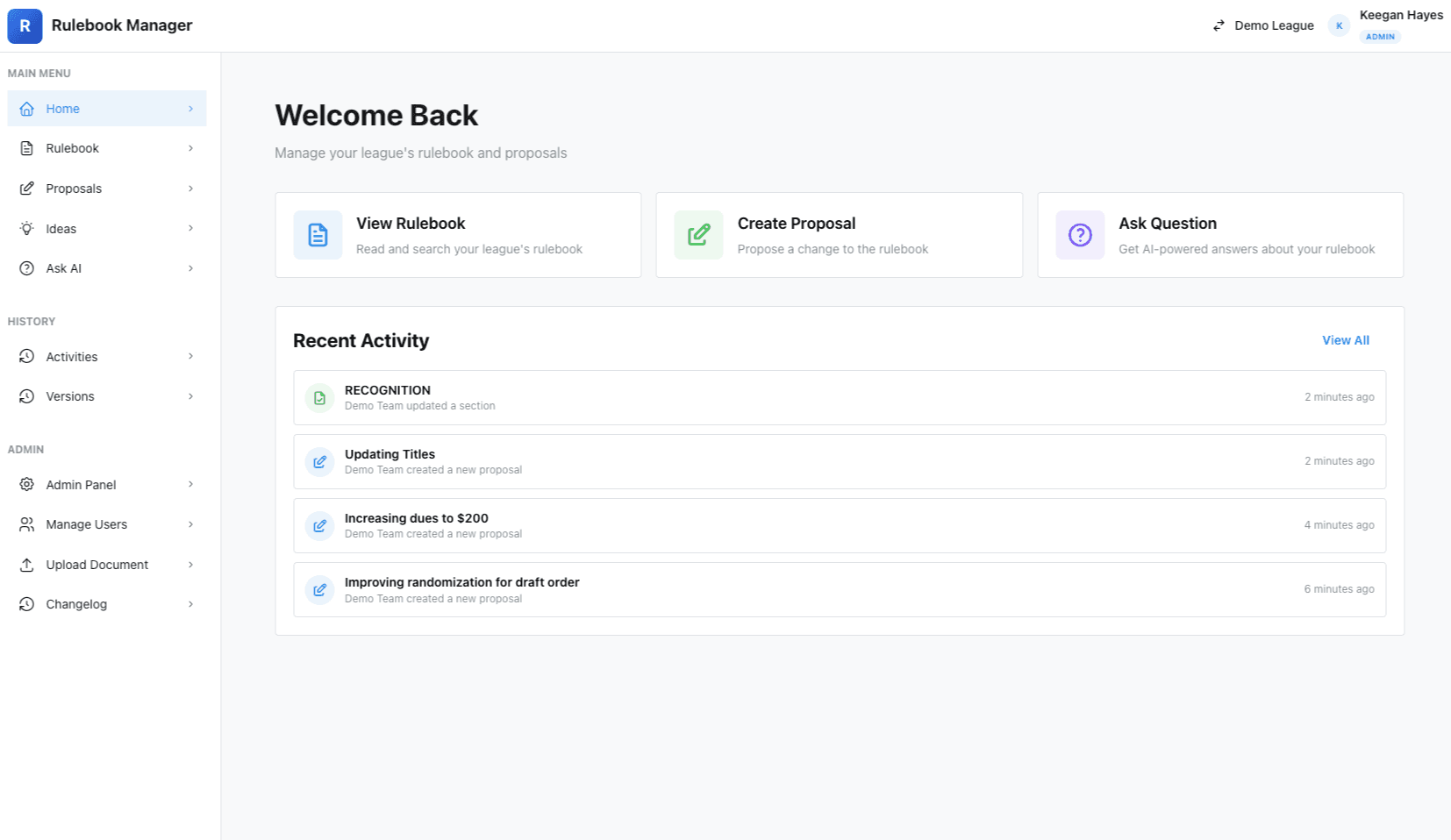Select the Ask AI menu item

tap(63, 267)
